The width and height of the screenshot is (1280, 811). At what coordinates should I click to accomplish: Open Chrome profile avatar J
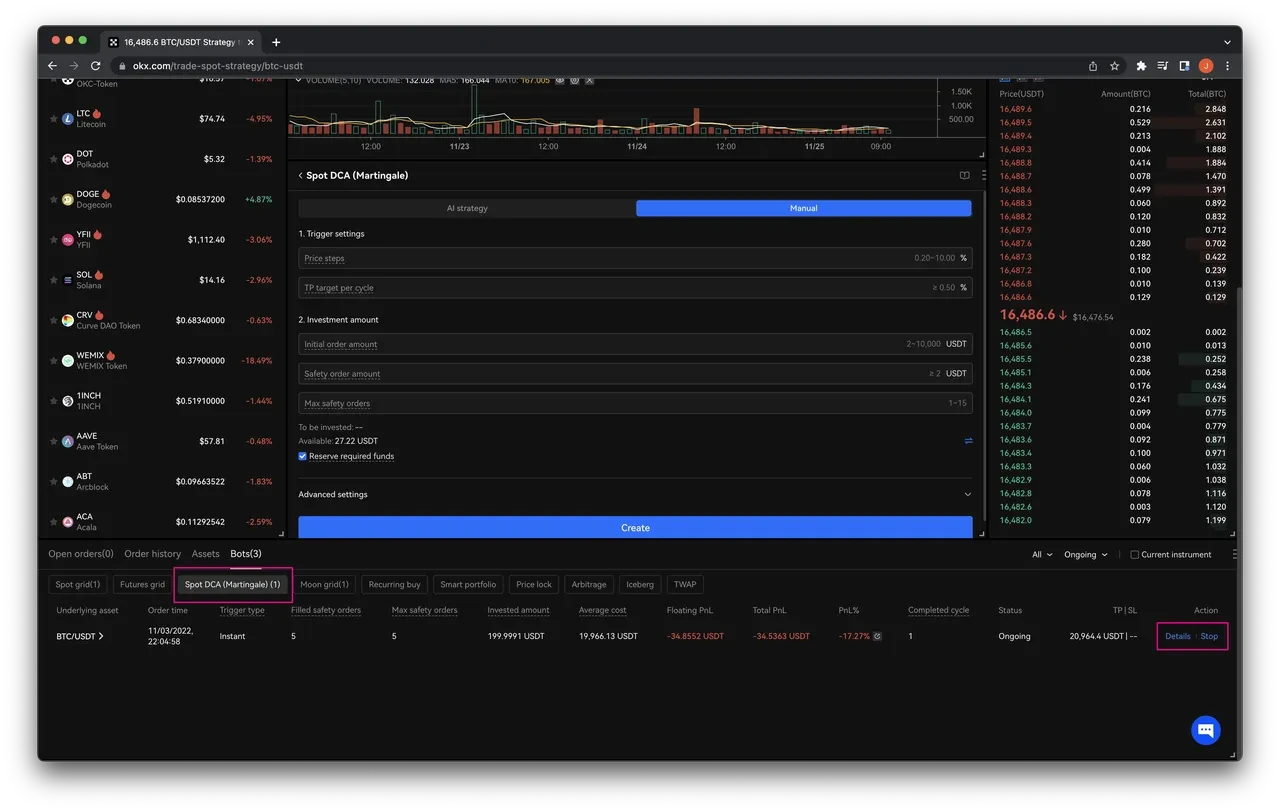pos(1206,66)
